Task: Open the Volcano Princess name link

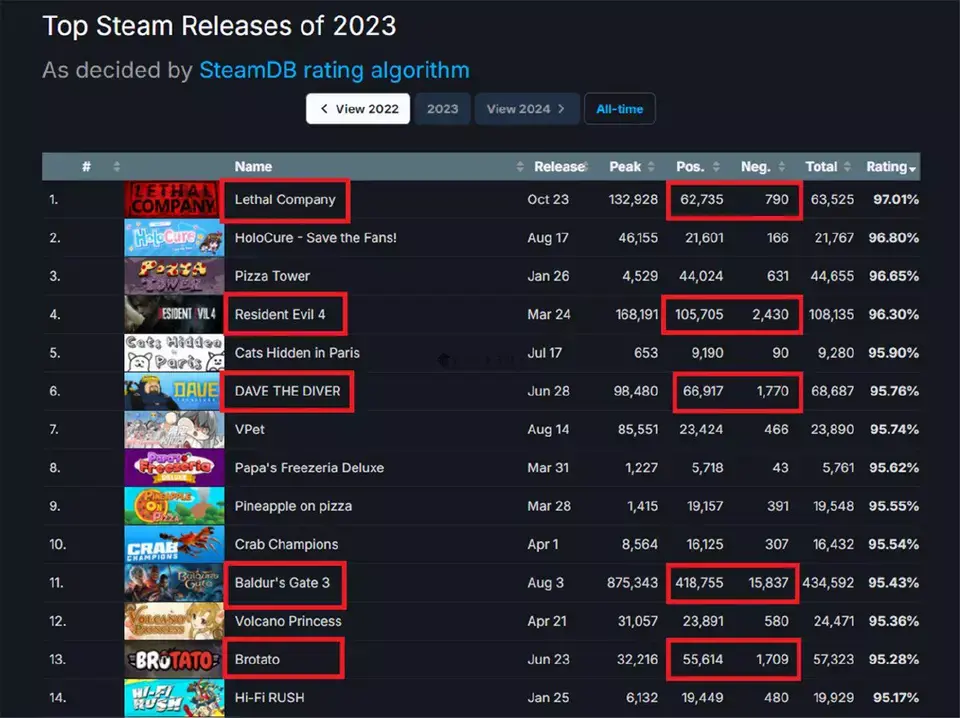Action: (288, 621)
